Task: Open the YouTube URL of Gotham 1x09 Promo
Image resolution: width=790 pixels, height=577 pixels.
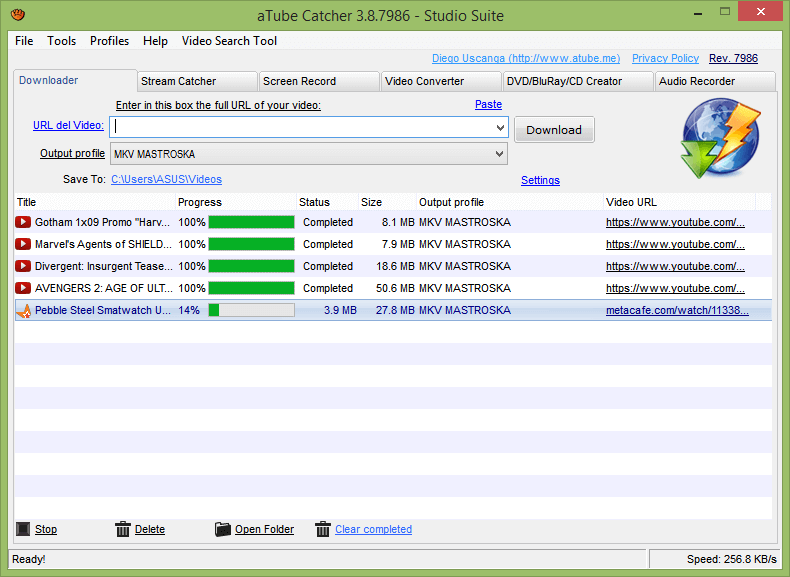Action: coord(675,222)
